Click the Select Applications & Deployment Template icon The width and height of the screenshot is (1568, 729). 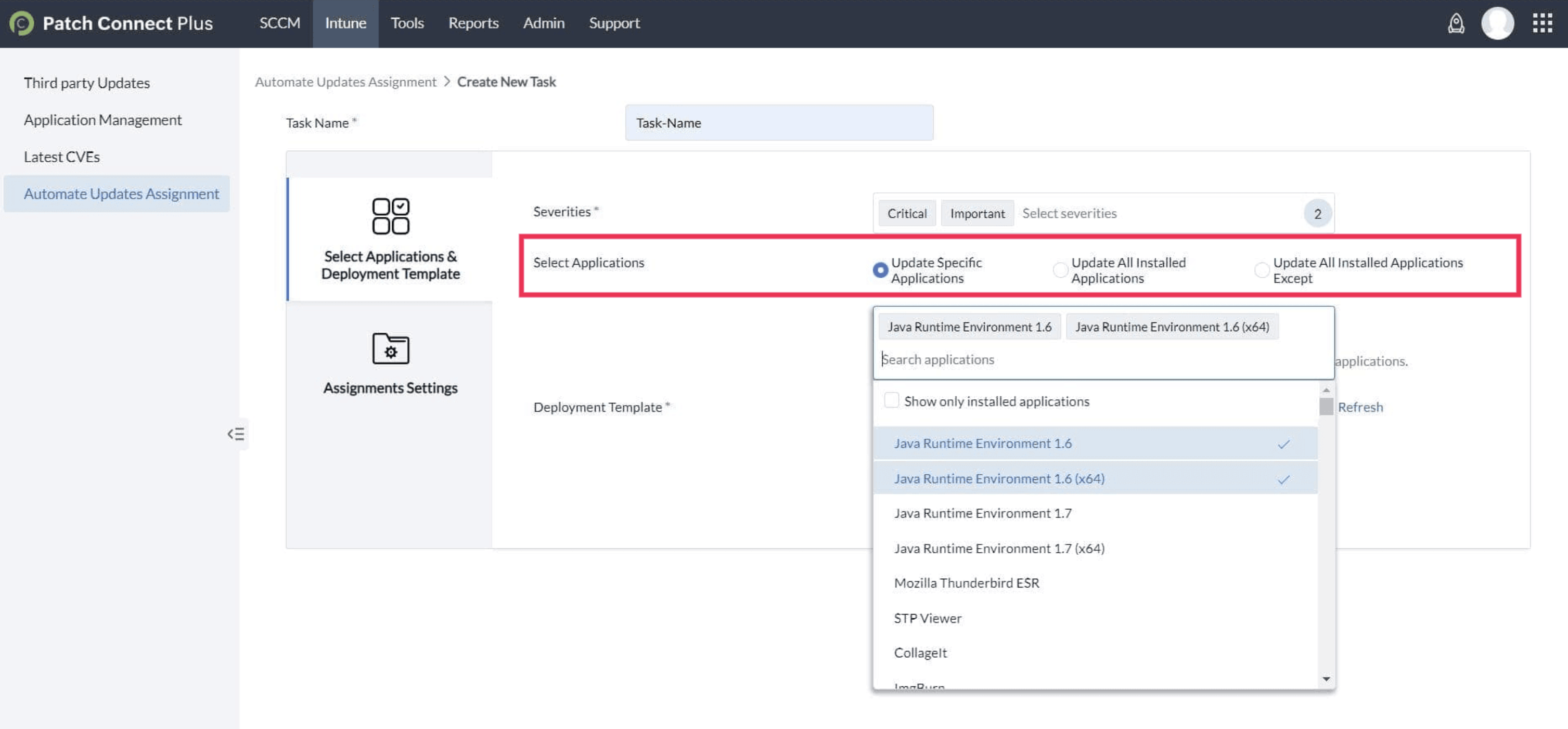[x=390, y=216]
